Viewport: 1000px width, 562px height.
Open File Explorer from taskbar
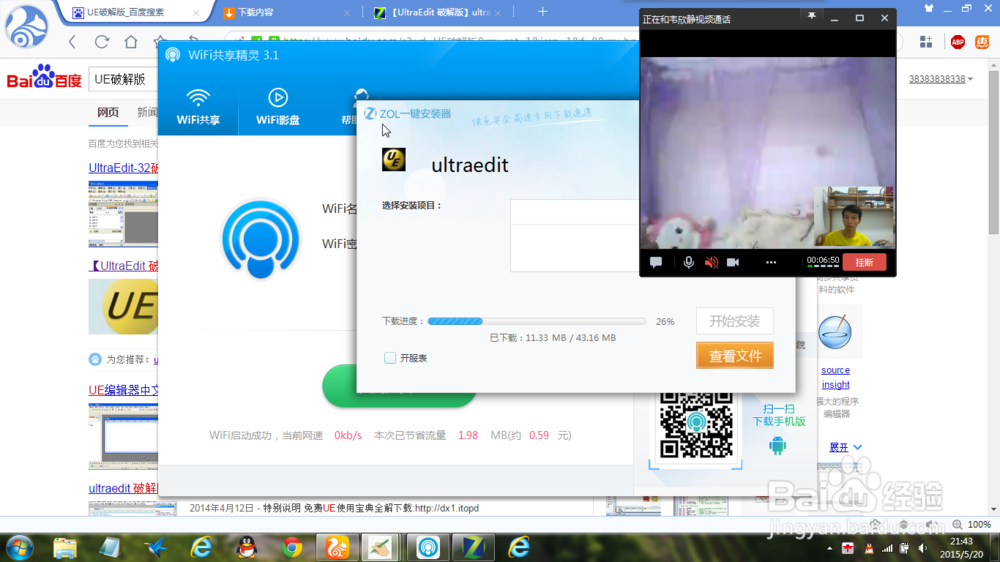point(65,548)
